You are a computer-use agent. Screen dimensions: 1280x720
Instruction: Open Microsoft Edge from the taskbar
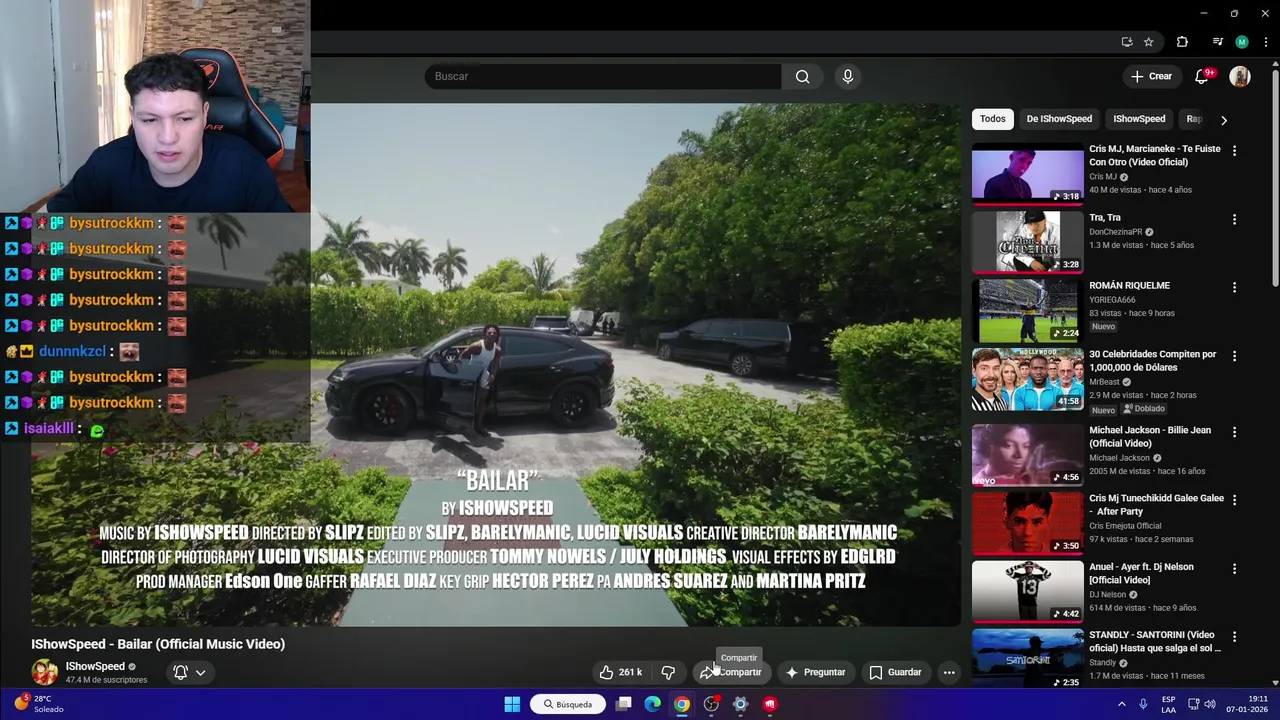click(653, 704)
